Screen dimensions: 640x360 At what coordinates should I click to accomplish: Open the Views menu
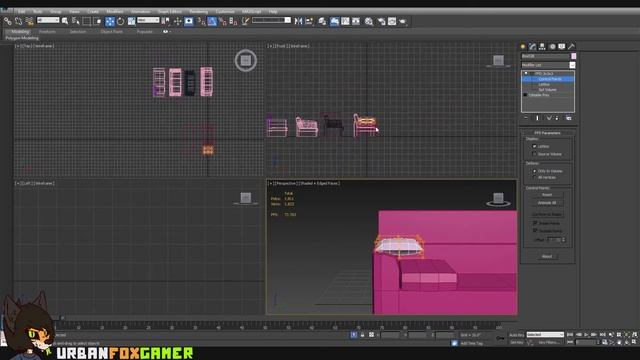click(74, 11)
